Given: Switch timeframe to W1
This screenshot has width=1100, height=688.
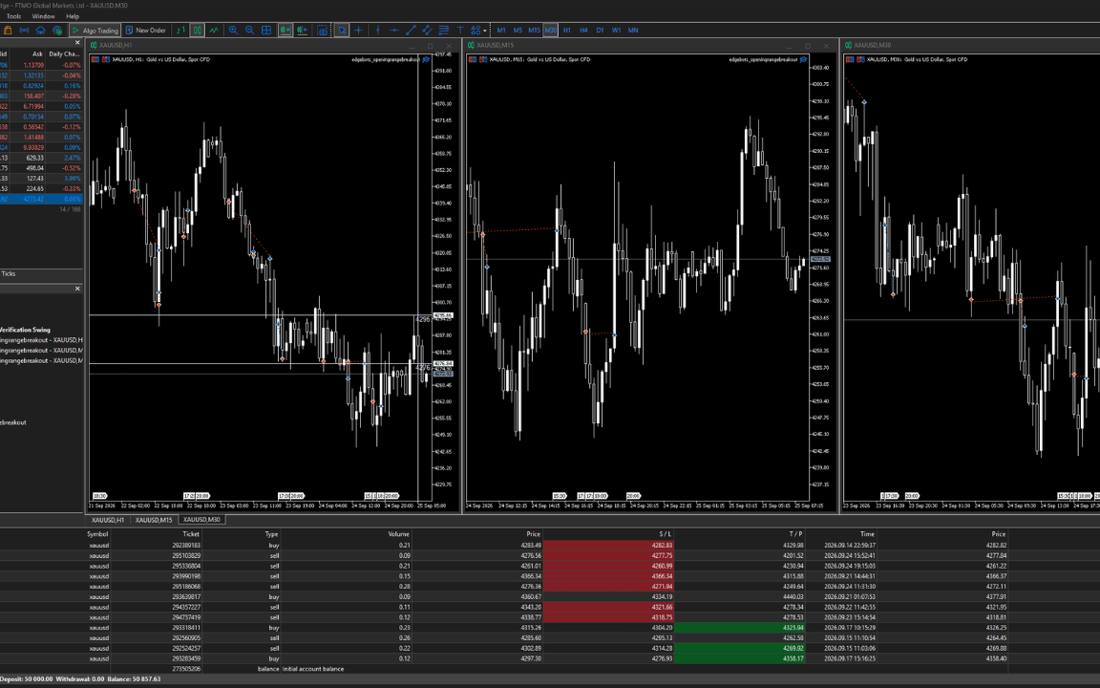Looking at the screenshot, I should [616, 30].
